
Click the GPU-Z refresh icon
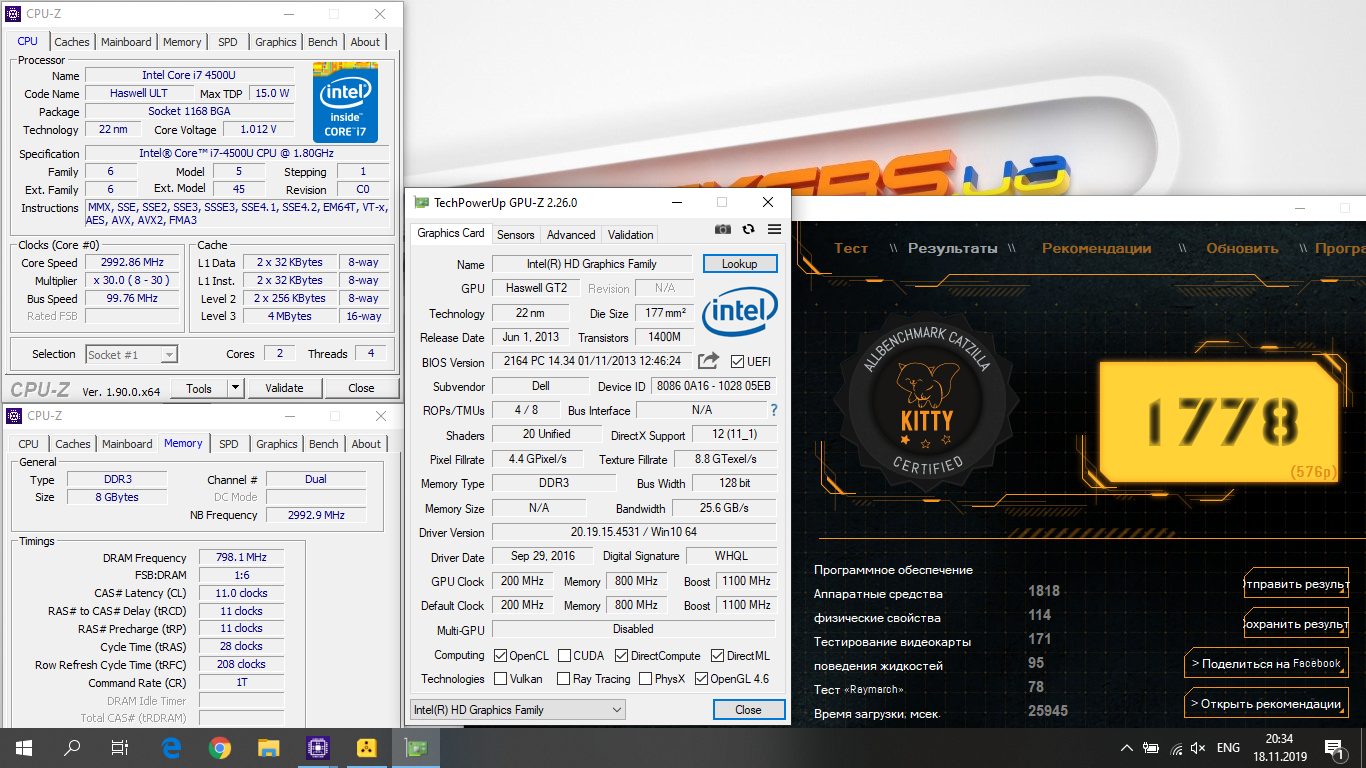coord(748,229)
